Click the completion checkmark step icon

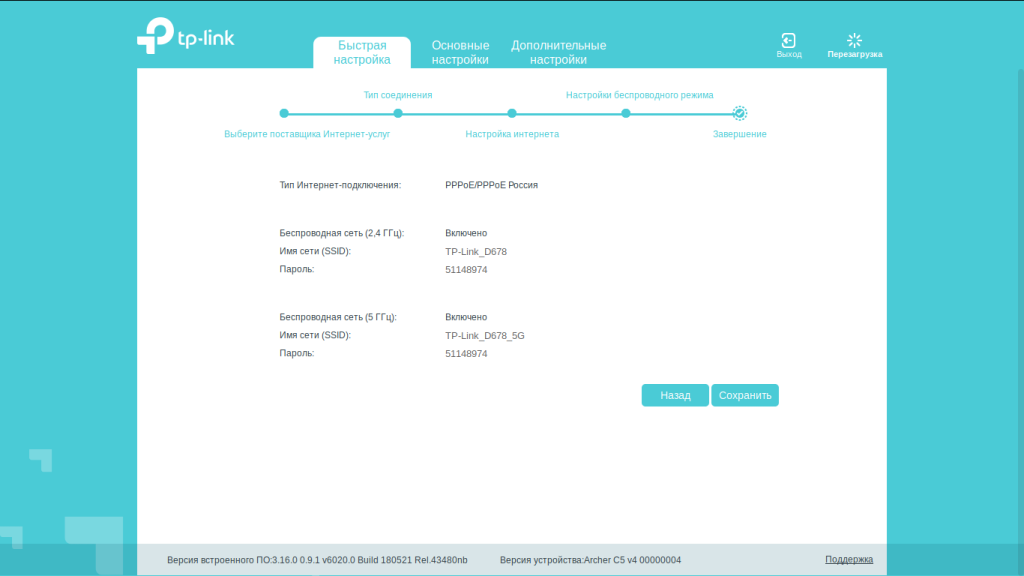pyautogui.click(x=739, y=114)
